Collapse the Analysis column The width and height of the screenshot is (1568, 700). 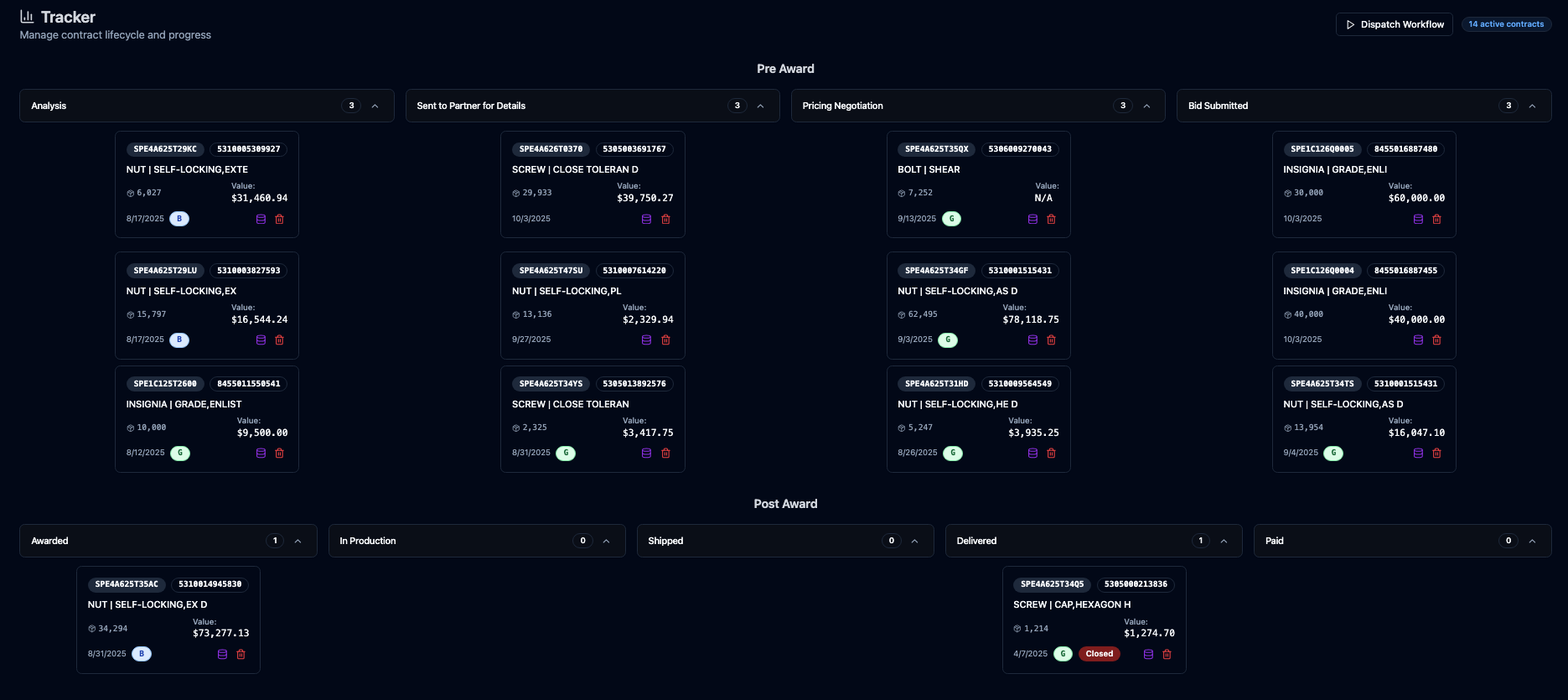[375, 106]
